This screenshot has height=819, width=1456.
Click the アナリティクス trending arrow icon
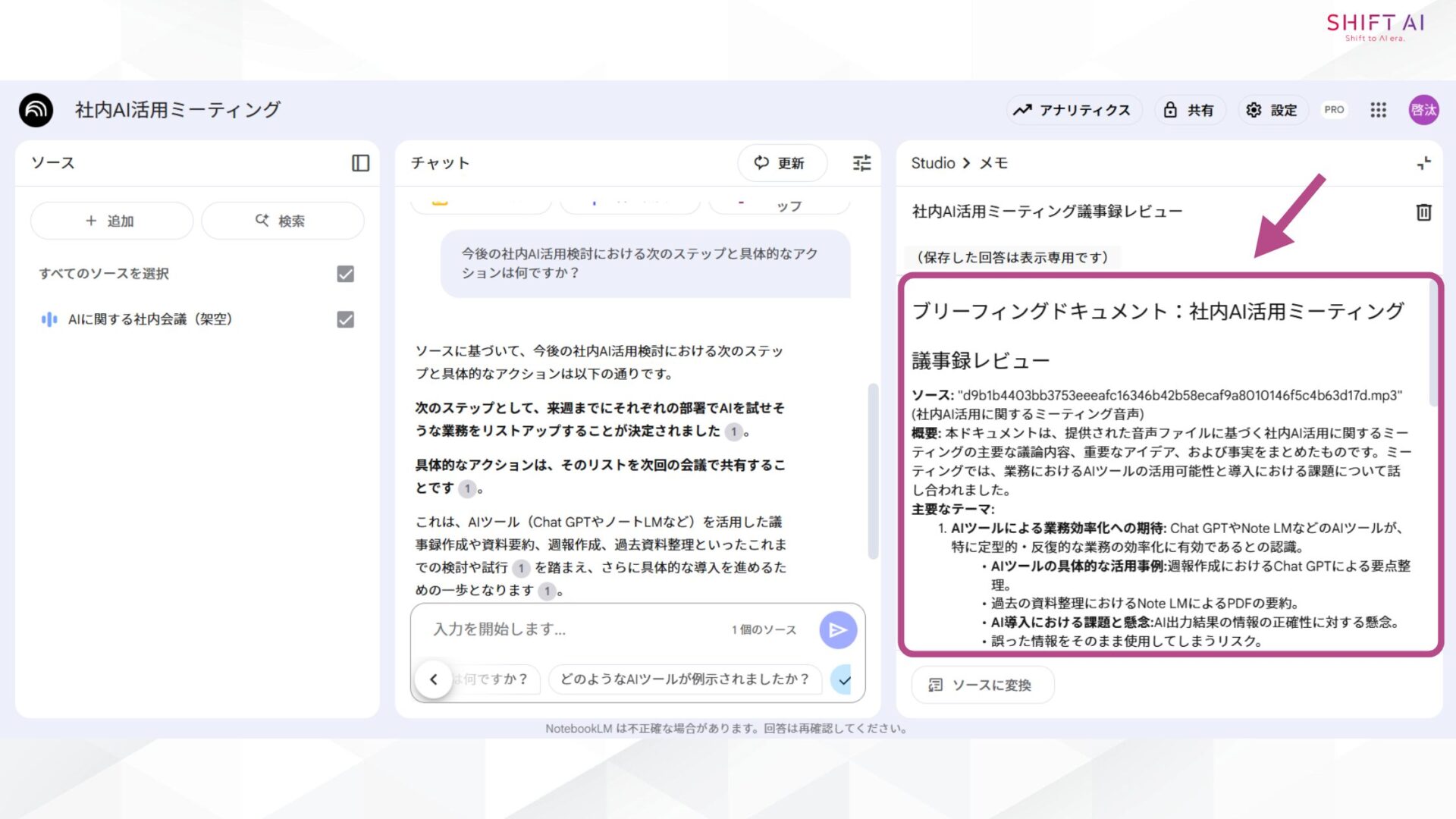[1023, 110]
